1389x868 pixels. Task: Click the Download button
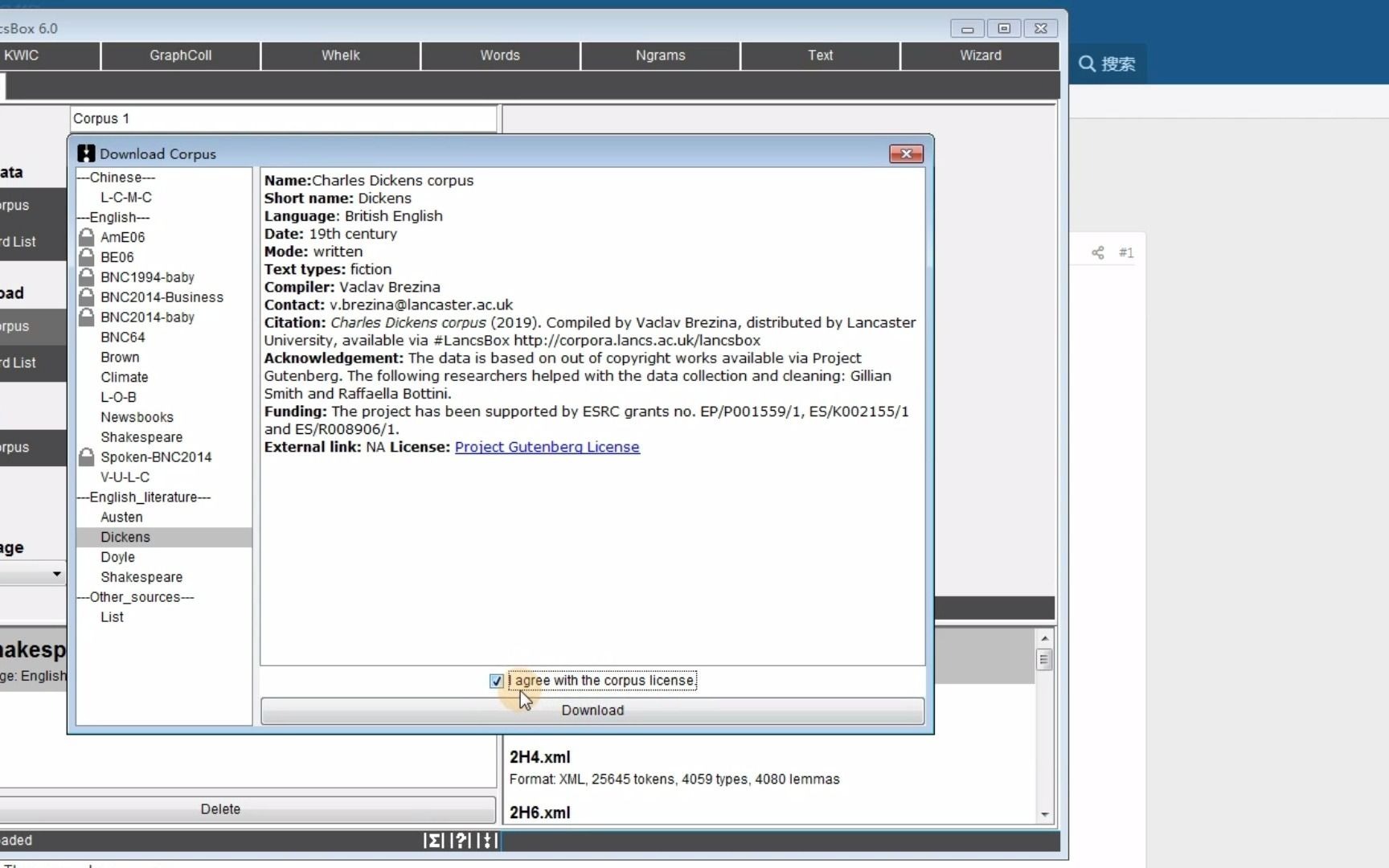click(592, 710)
